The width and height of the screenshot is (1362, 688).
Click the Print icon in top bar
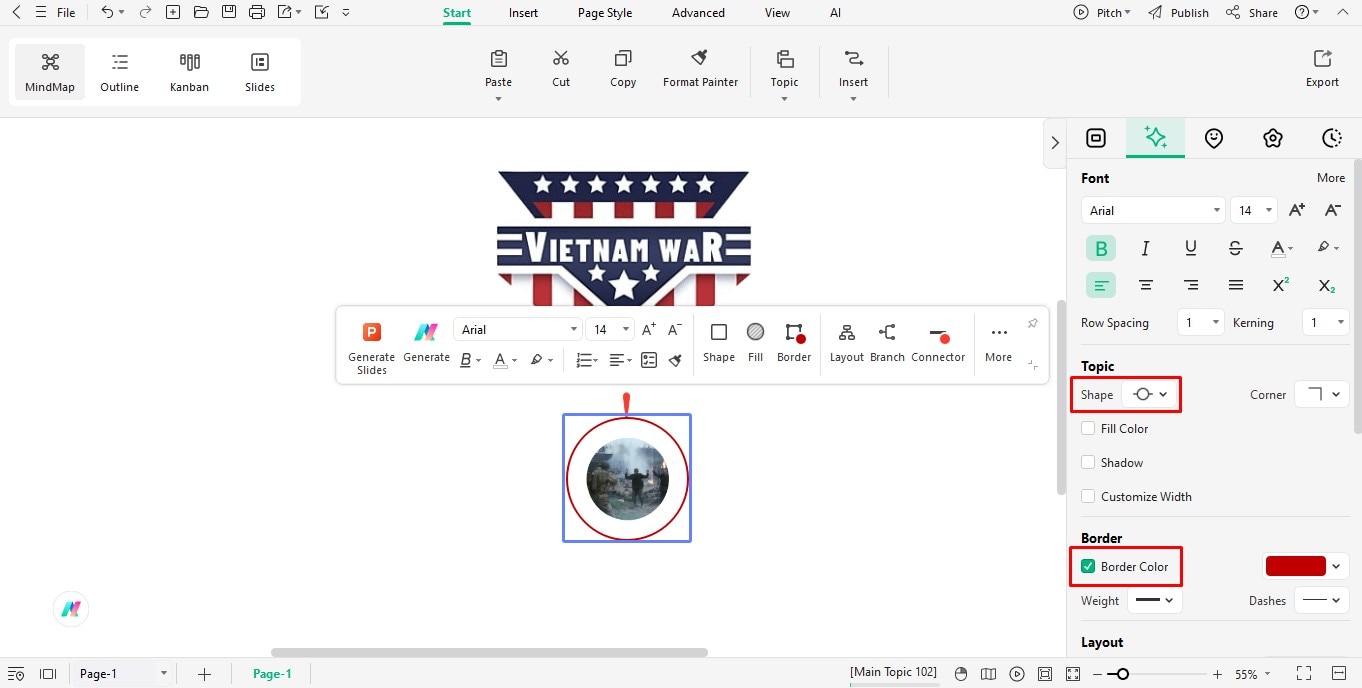tap(257, 12)
